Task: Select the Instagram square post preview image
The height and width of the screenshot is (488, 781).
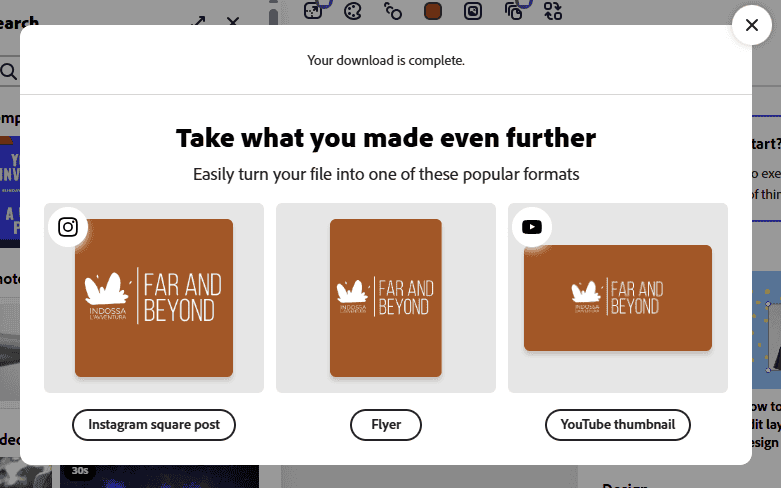Action: pyautogui.click(x=154, y=298)
